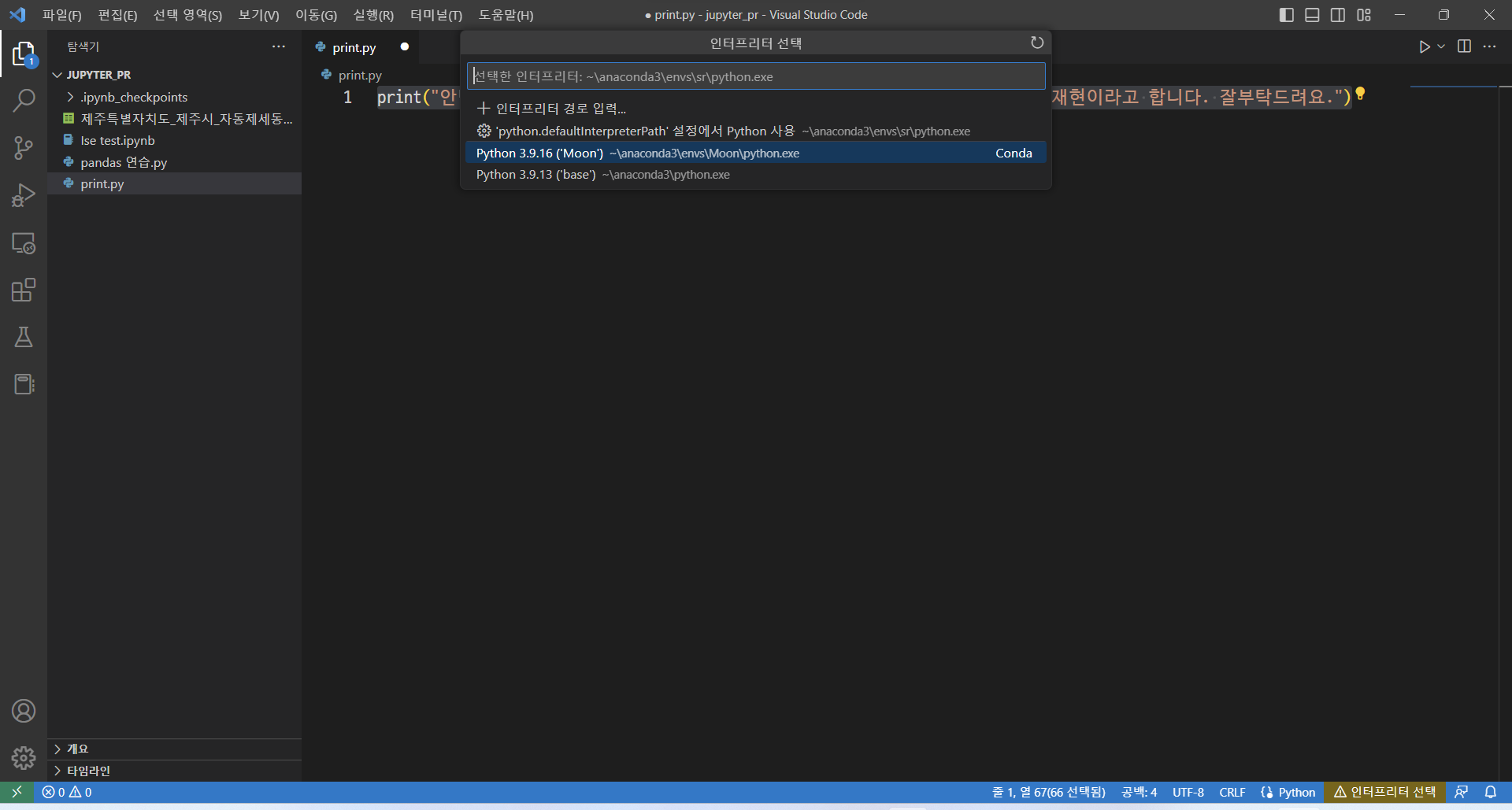Expand the 개요 outline section

pyautogui.click(x=77, y=749)
